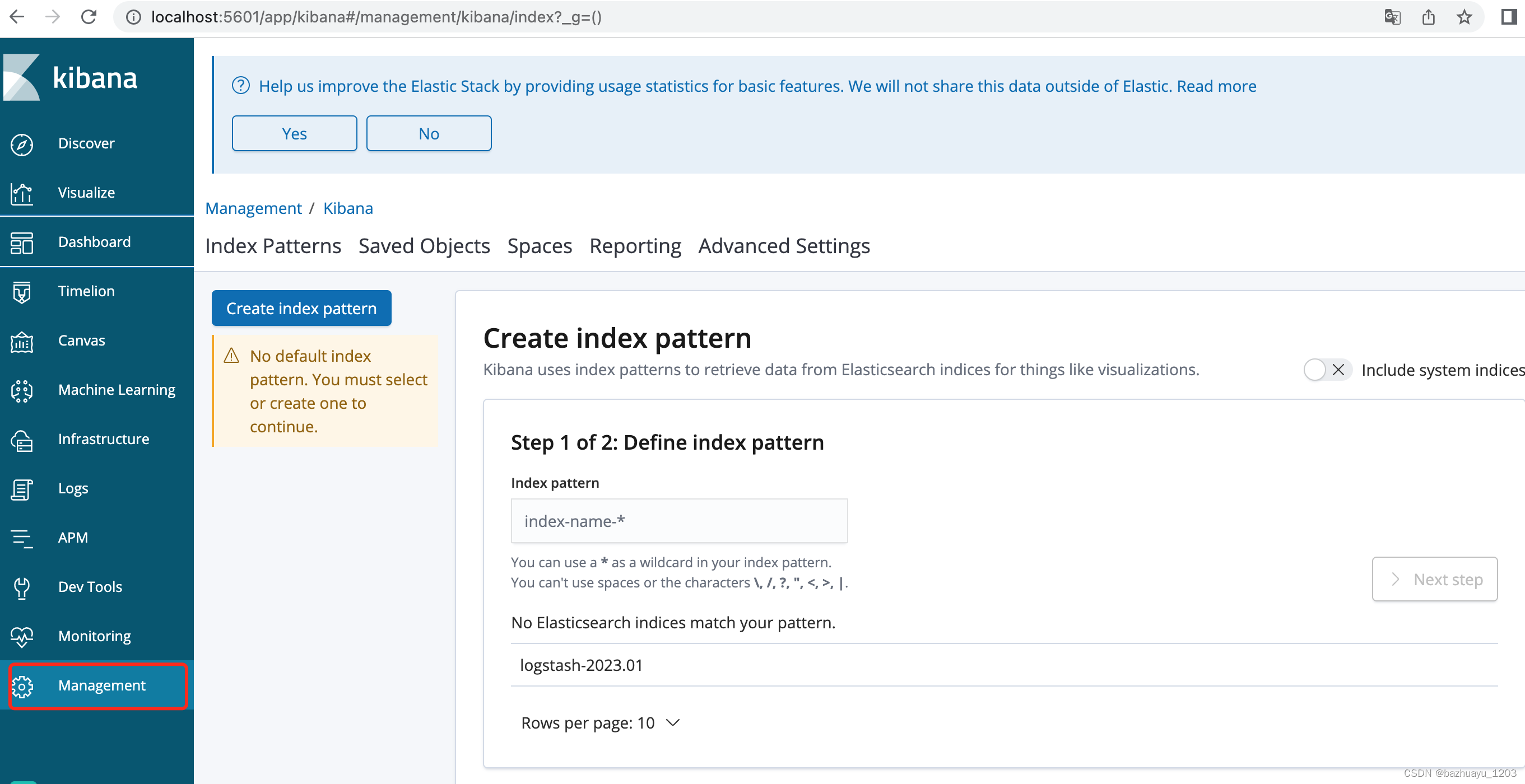This screenshot has height=784, width=1525.
Task: Select Discover label in sidebar
Action: [x=86, y=143]
